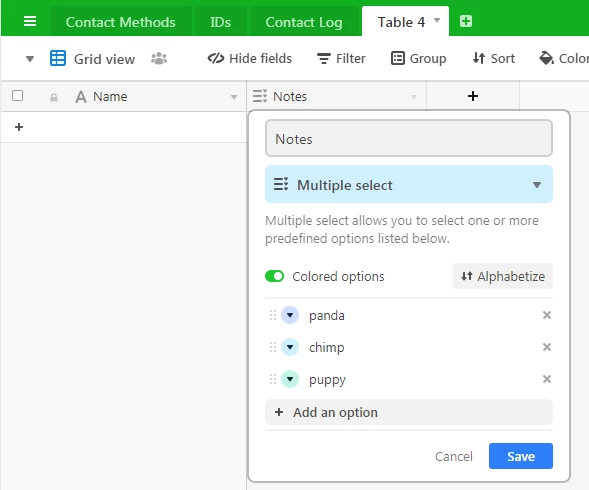The width and height of the screenshot is (589, 490).
Task: Remove the panda option
Action: click(547, 315)
